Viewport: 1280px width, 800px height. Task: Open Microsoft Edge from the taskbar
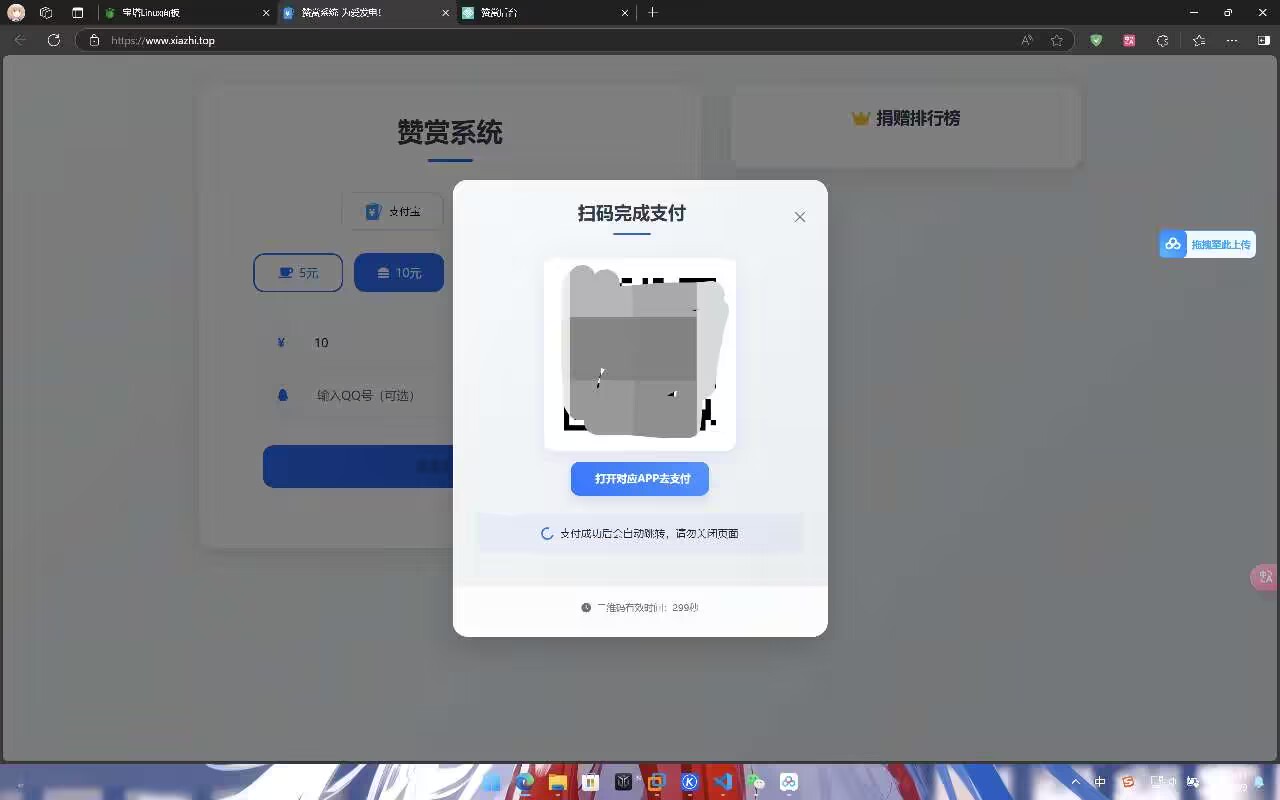(x=524, y=782)
